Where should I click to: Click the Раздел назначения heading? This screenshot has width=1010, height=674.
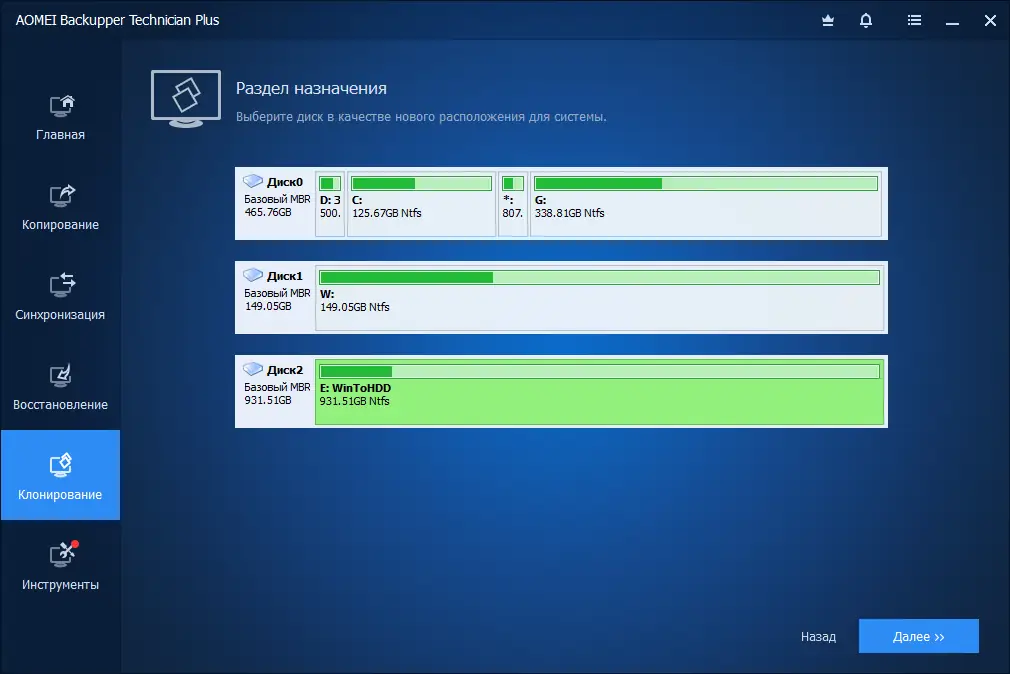tap(311, 89)
